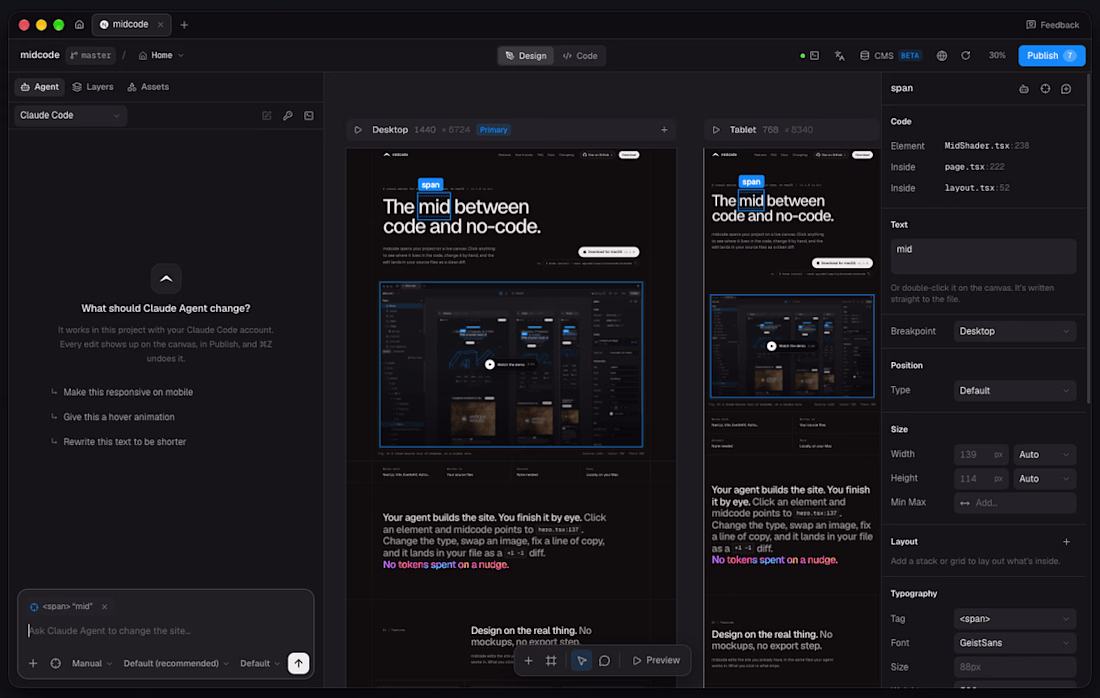Click the new chat compose icon
Viewport: 1100px width, 698px height.
tap(267, 116)
